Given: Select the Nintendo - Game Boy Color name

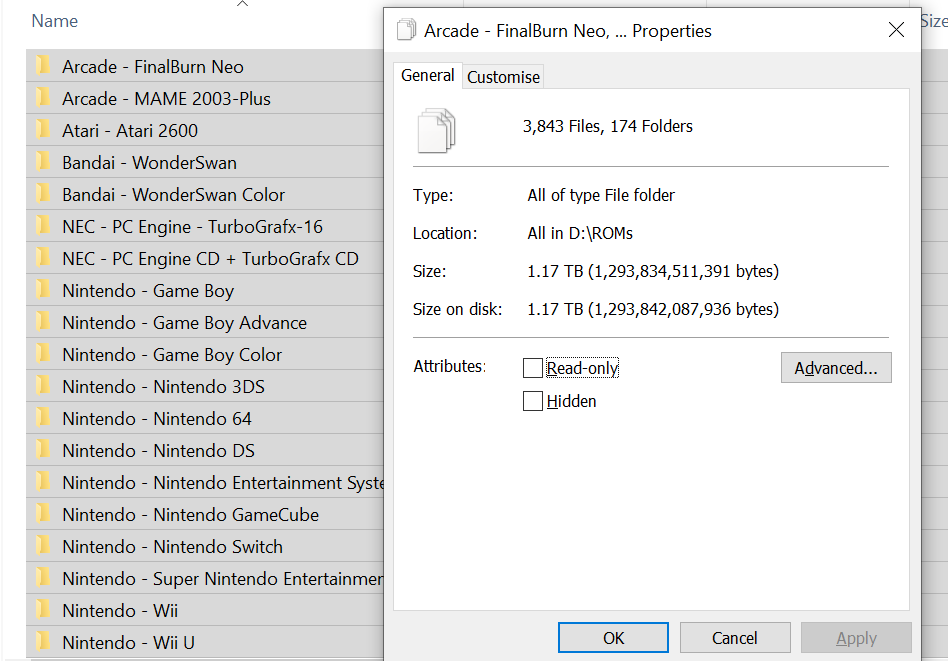Looking at the screenshot, I should 172,355.
